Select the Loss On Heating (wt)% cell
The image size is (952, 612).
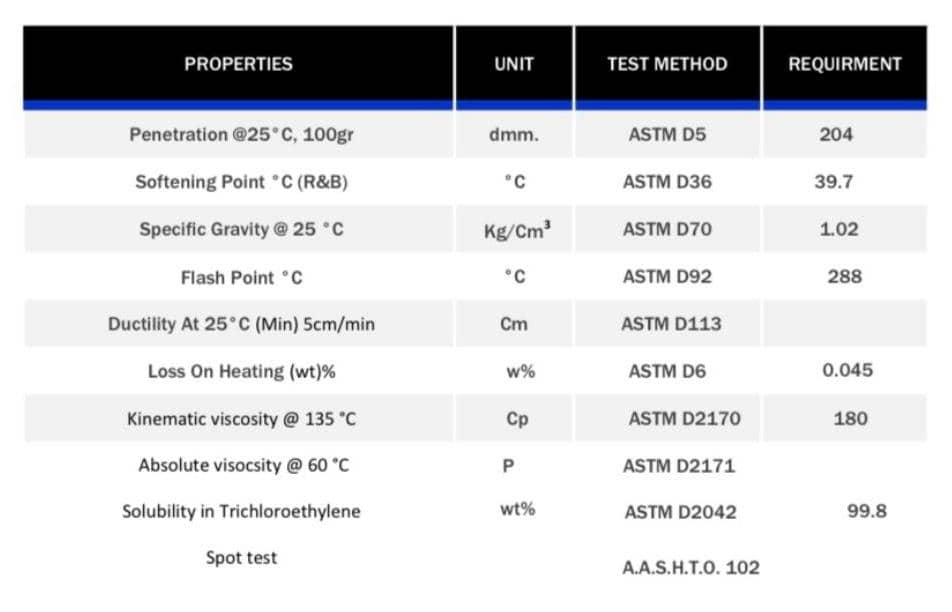(x=241, y=371)
